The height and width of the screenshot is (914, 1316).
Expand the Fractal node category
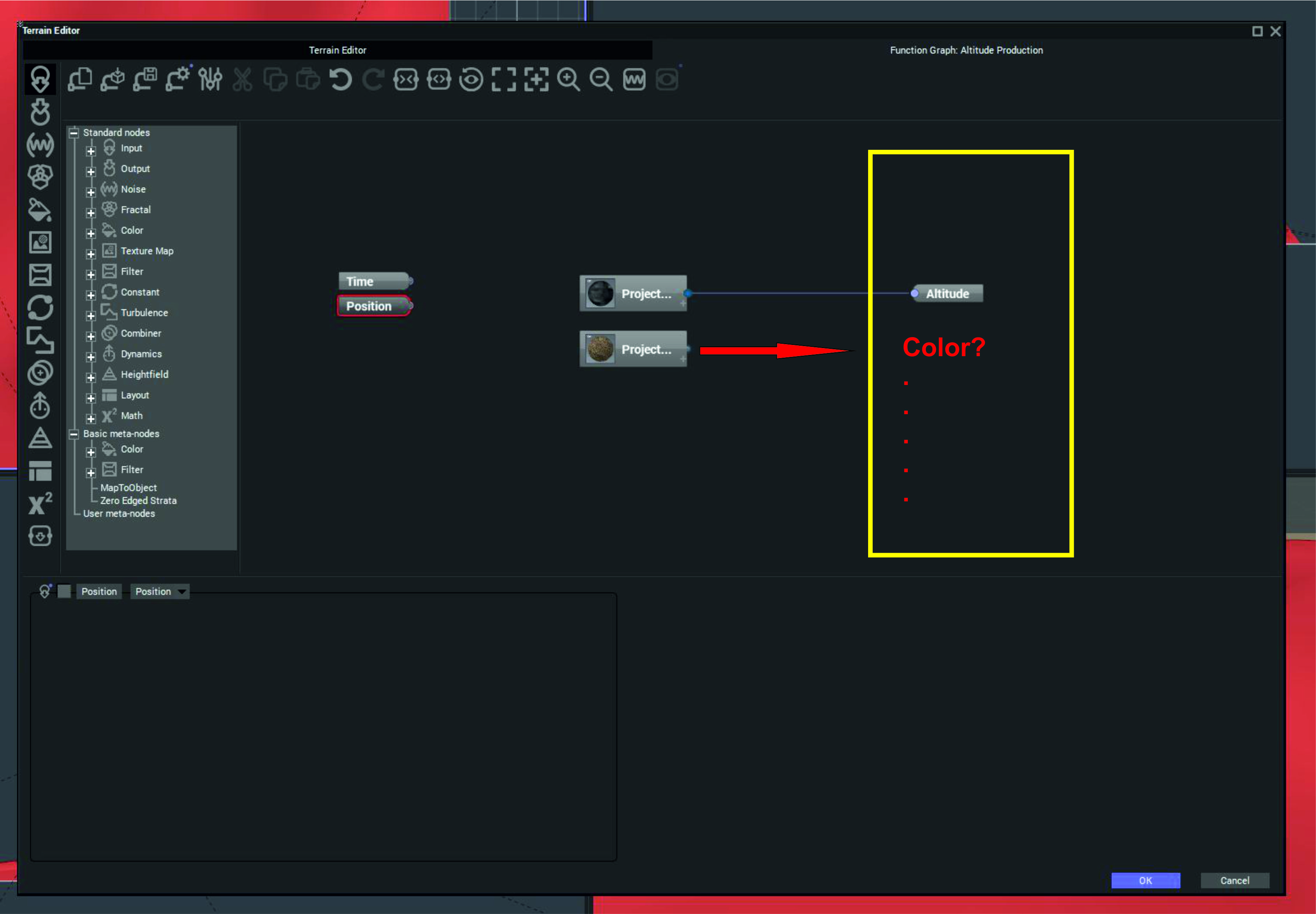90,213
